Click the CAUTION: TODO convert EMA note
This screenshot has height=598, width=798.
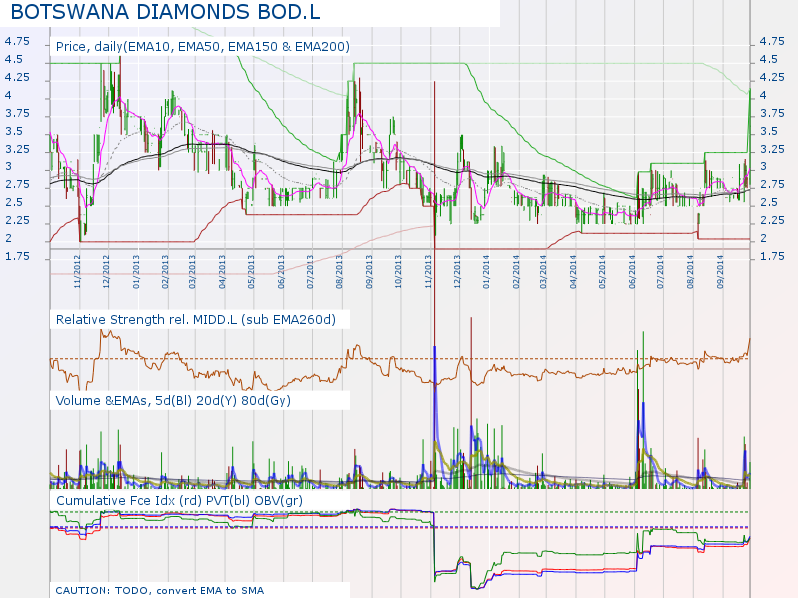point(160,590)
